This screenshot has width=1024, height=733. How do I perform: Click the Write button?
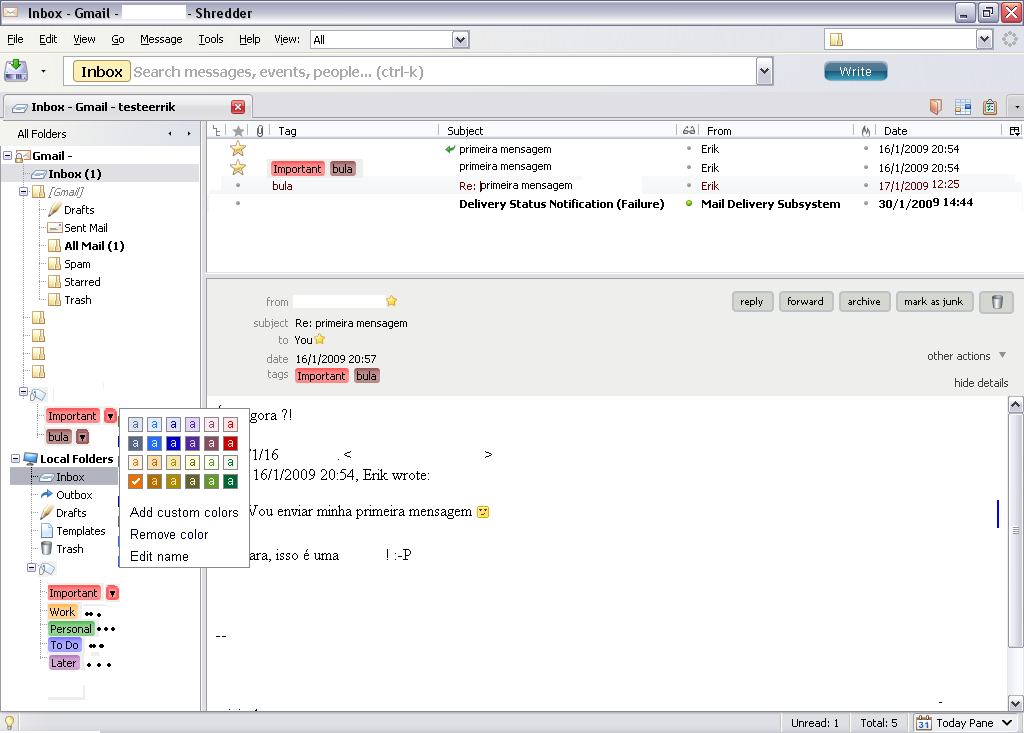(x=856, y=71)
